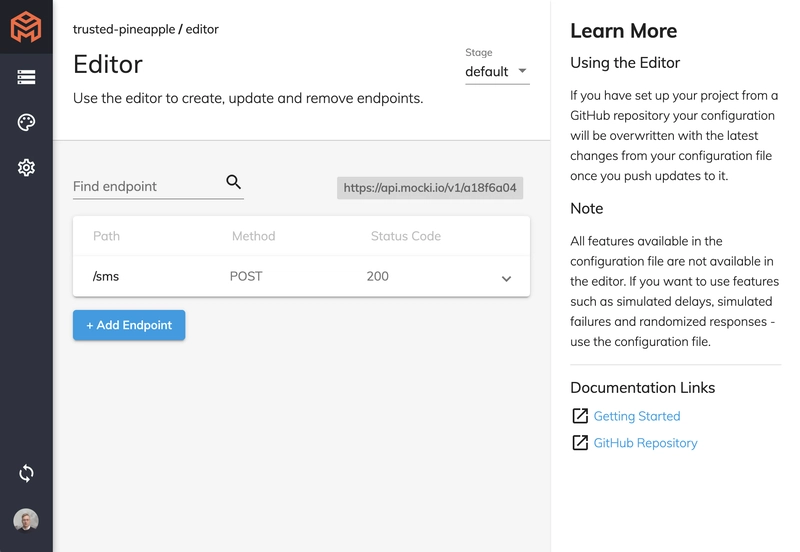Open the user avatar profile
The image size is (800, 552).
click(x=26, y=520)
